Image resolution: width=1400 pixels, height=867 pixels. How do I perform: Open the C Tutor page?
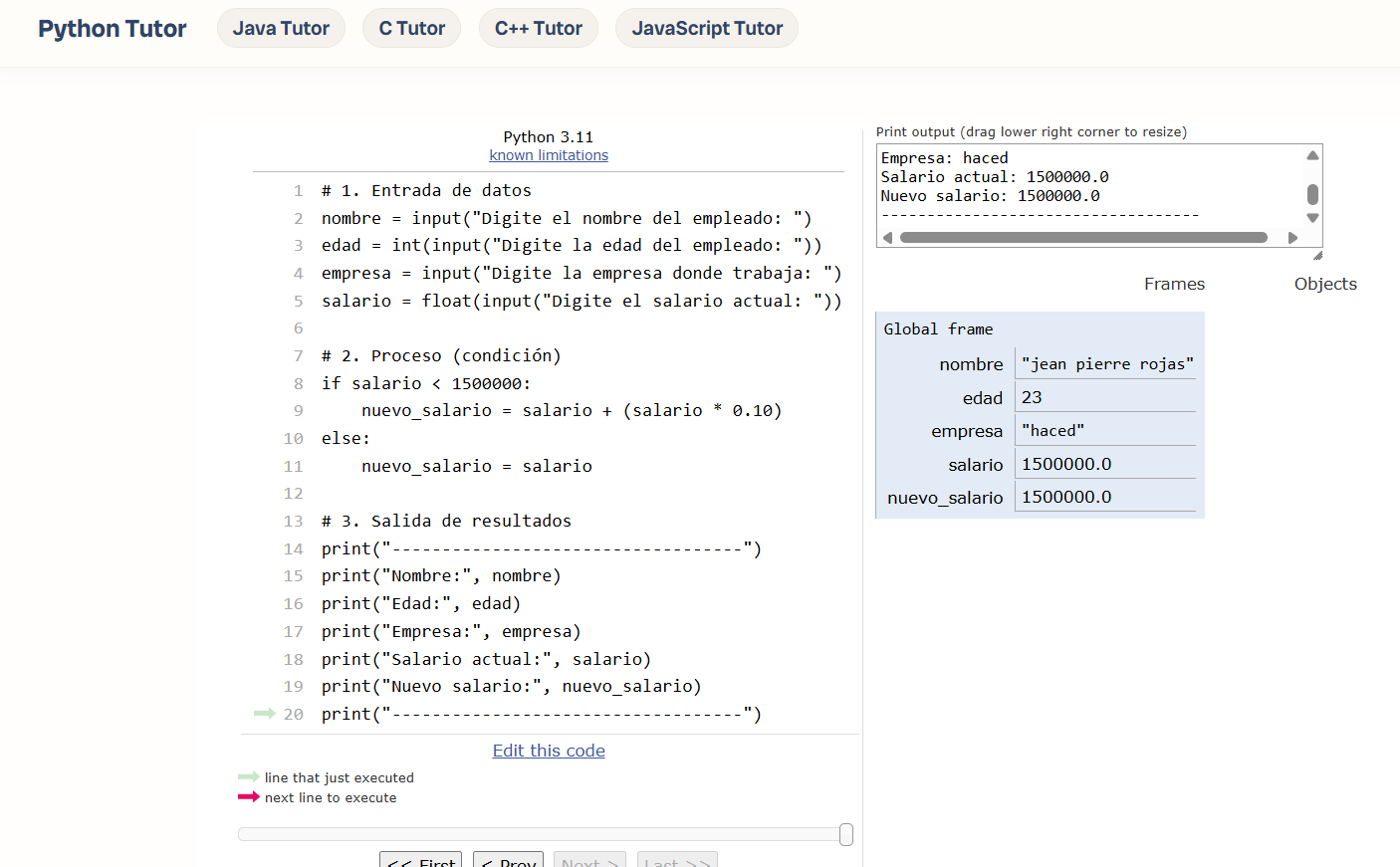point(411,29)
